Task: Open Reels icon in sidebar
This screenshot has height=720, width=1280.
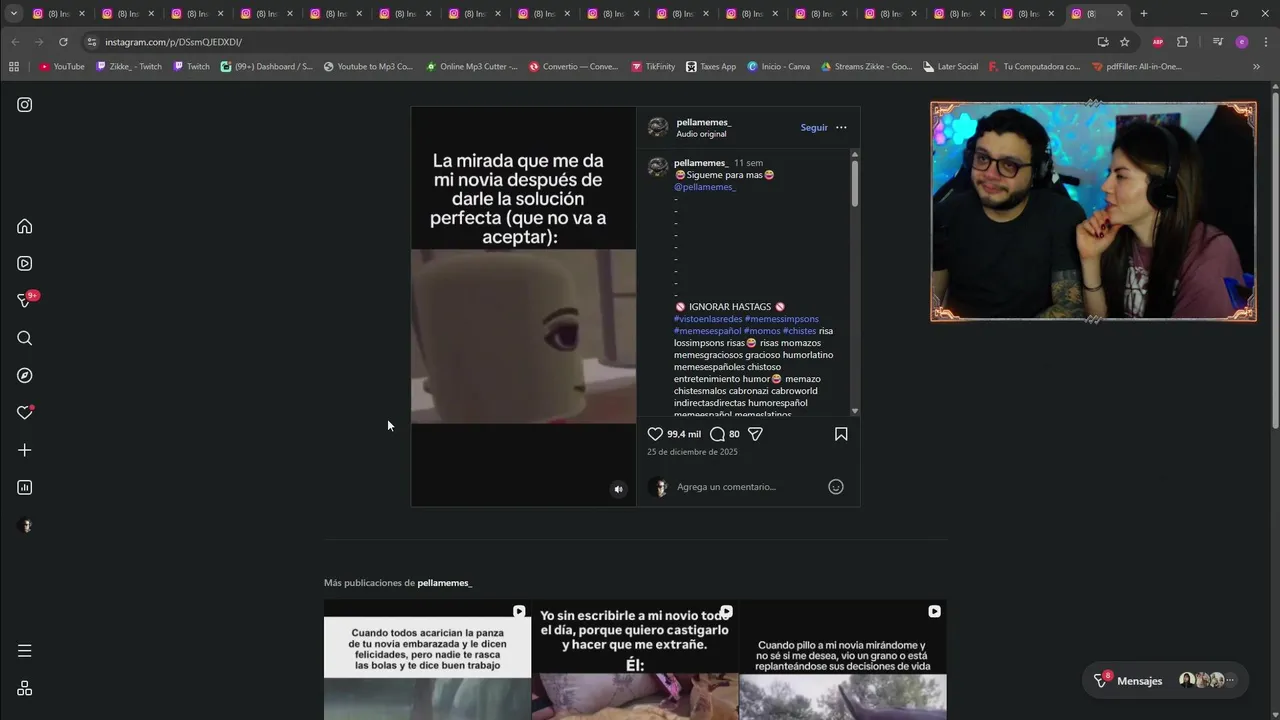Action: coord(25,263)
